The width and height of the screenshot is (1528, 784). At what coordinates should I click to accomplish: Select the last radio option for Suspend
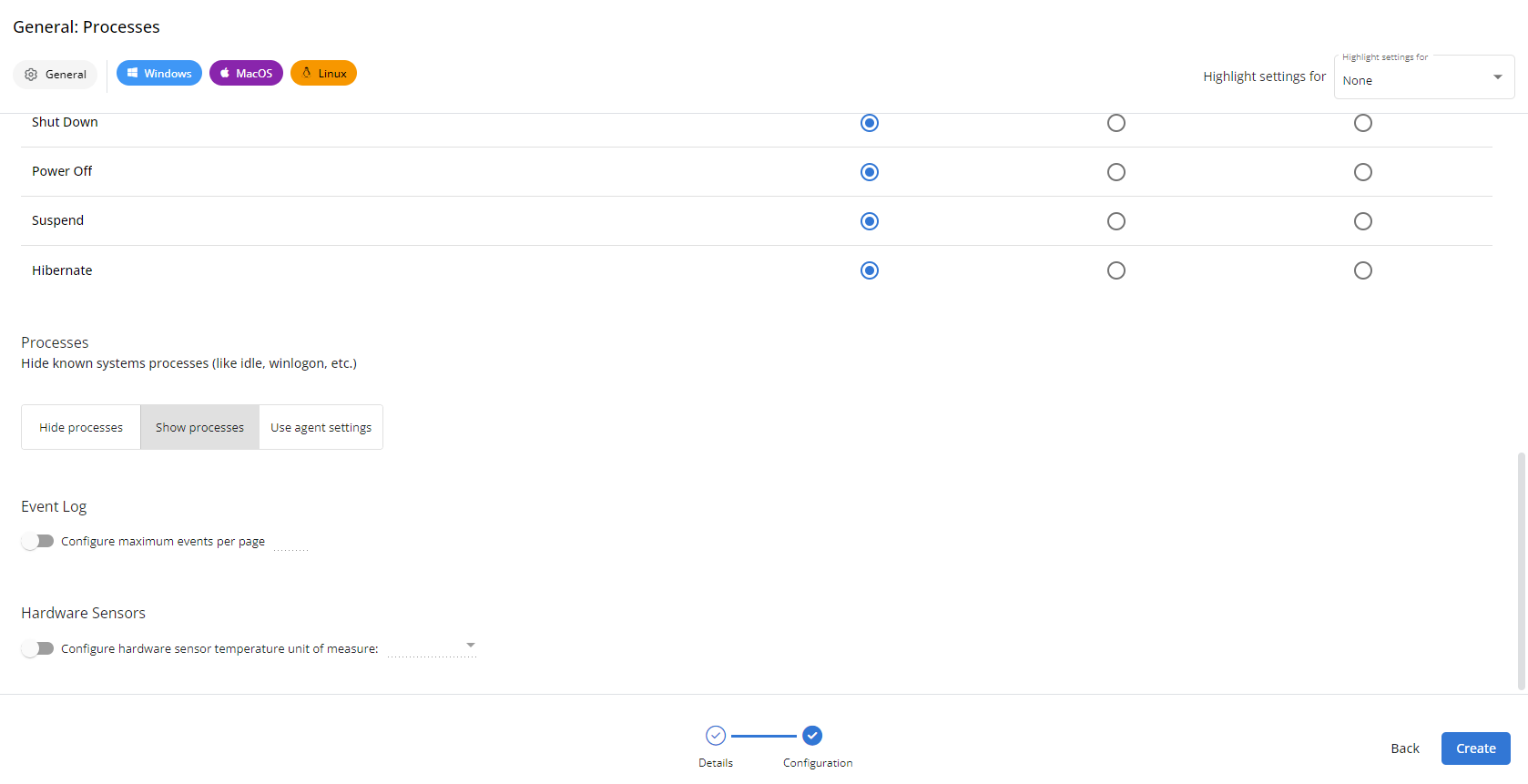pos(1362,220)
